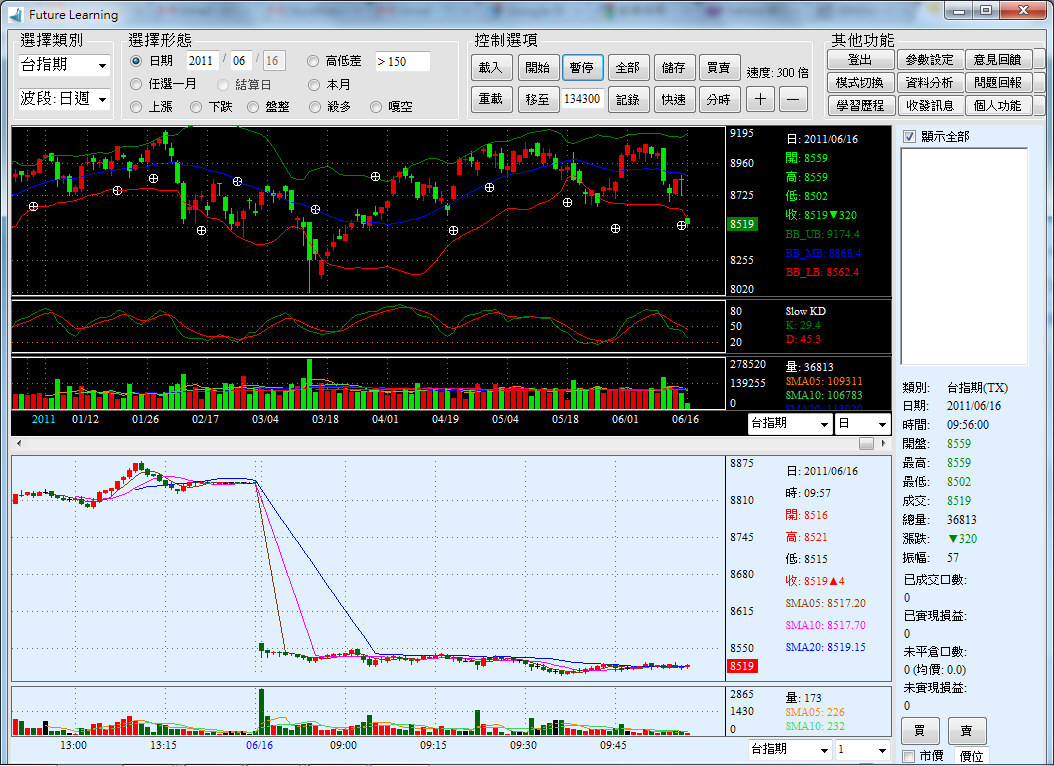Click the year field showing 2011
This screenshot has height=766, width=1054.
pyautogui.click(x=202, y=61)
